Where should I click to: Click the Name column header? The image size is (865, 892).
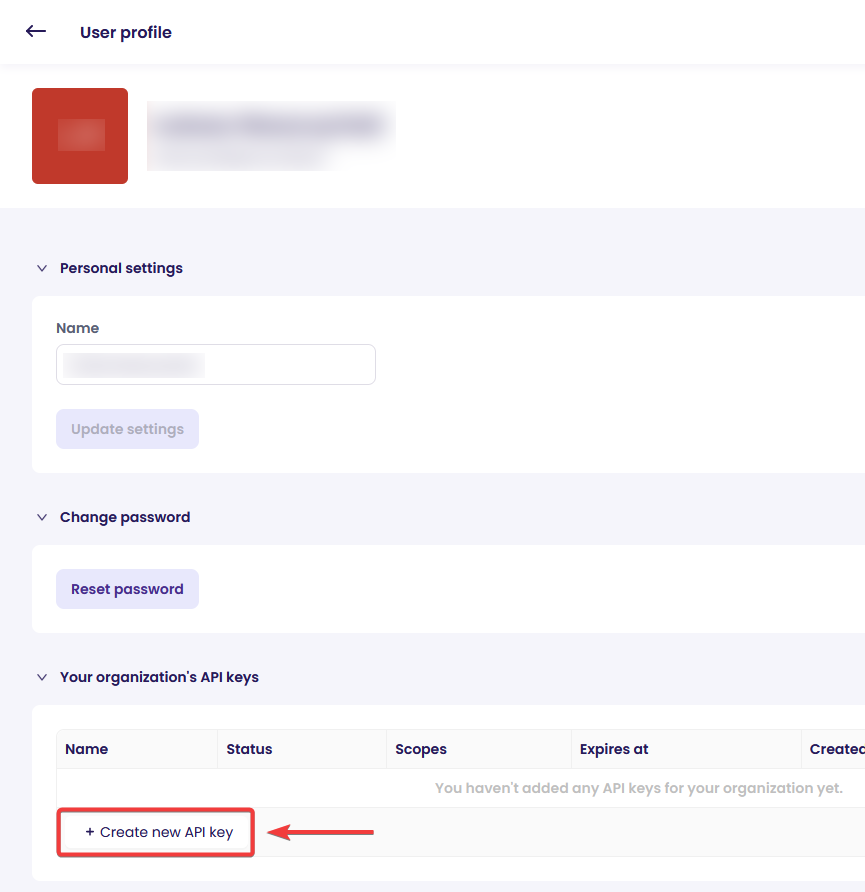[87, 749]
